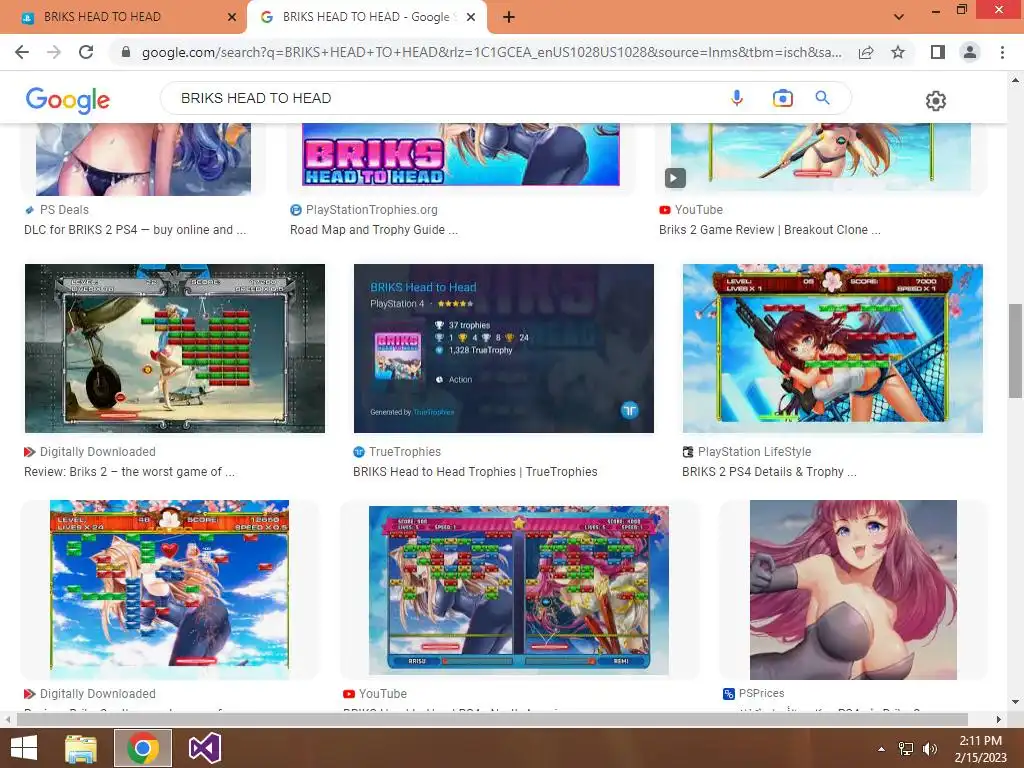Open the split-screen head to head thumbnail
The width and height of the screenshot is (1024, 768).
[519, 590]
